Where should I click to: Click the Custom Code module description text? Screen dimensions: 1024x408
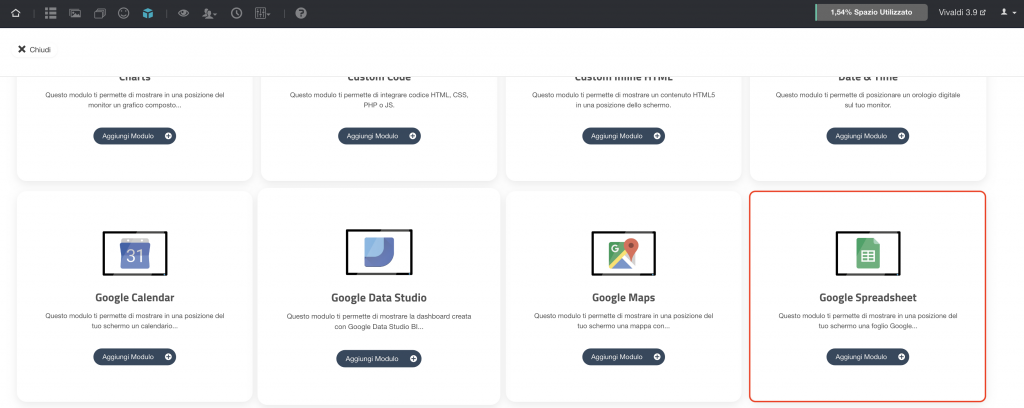coord(379,99)
